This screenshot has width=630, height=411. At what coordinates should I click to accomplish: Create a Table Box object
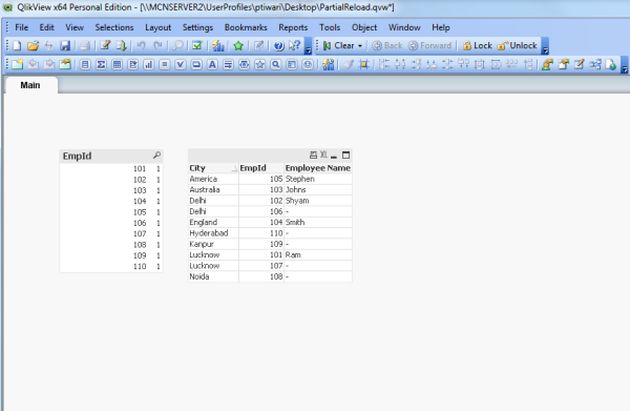click(x=117, y=64)
